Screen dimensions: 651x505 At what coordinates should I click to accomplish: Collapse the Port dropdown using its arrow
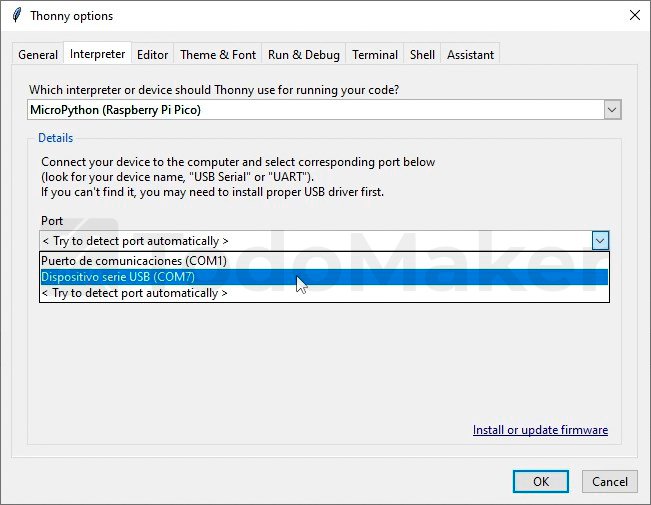coord(600,241)
